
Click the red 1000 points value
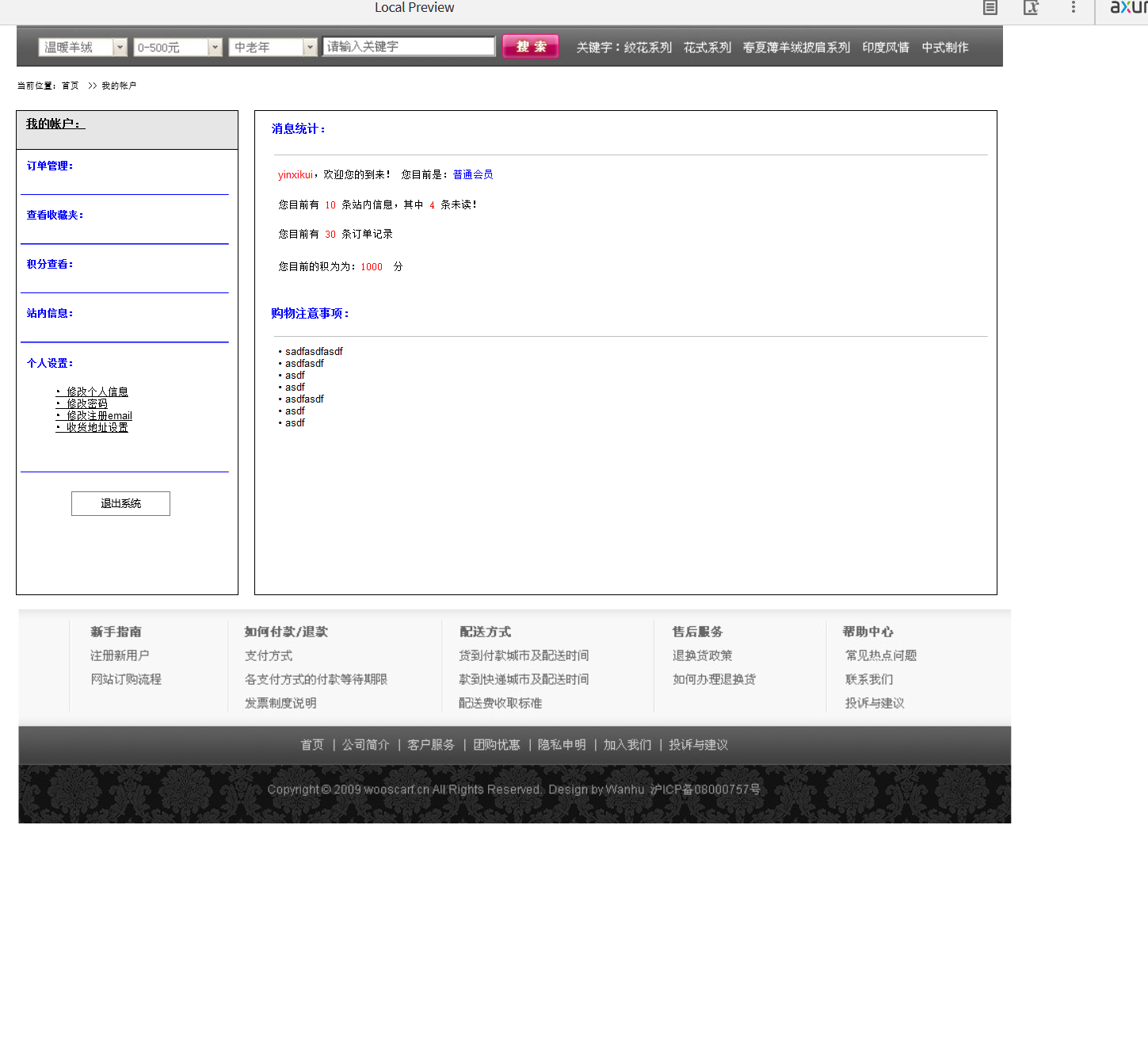(372, 266)
